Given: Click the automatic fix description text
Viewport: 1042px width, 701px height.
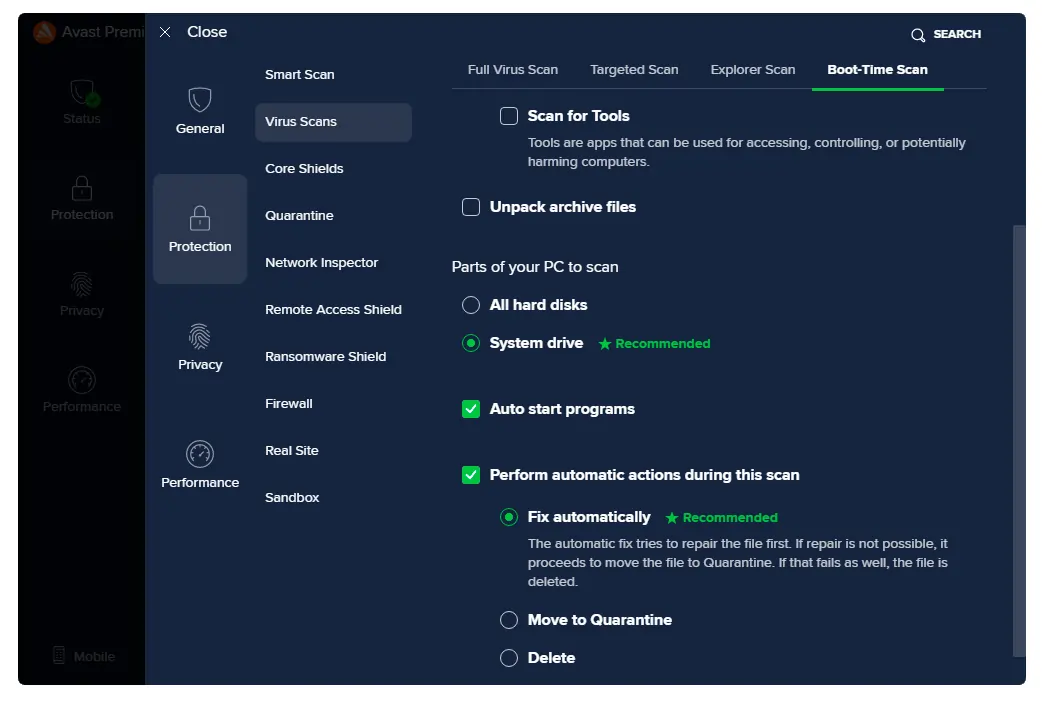Looking at the screenshot, I should (x=738, y=563).
